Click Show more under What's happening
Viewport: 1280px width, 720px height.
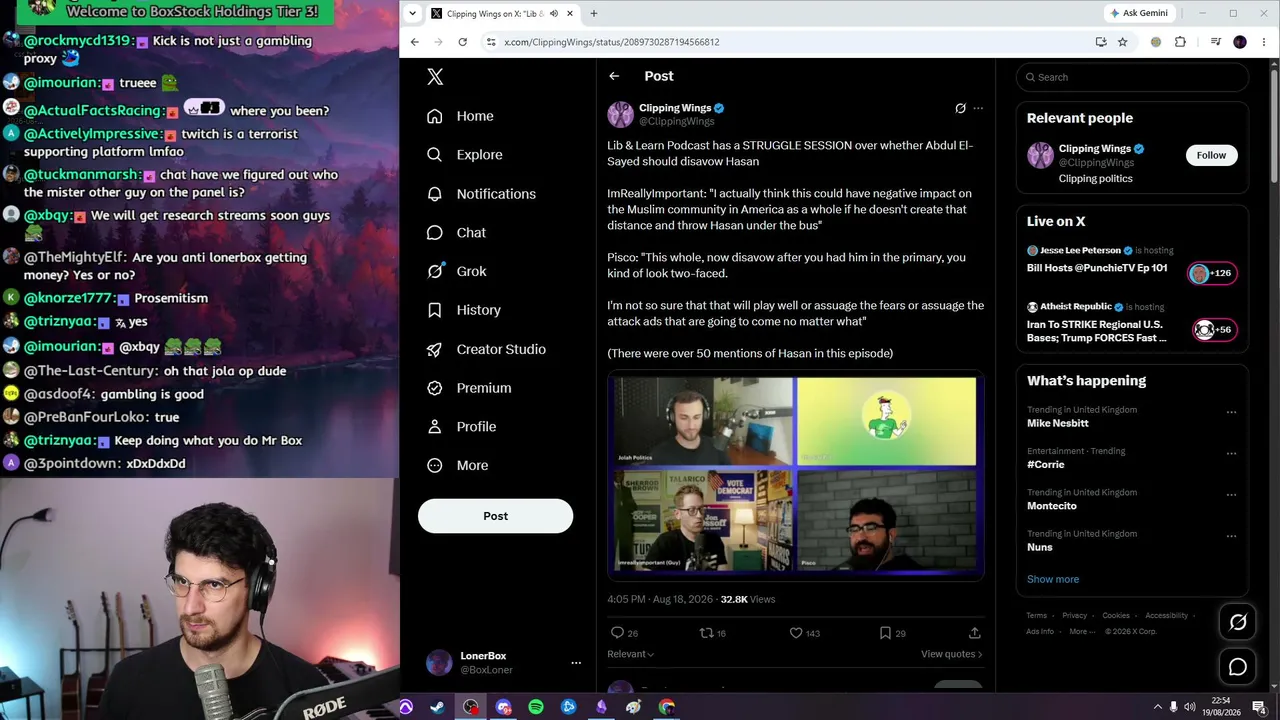(1053, 579)
